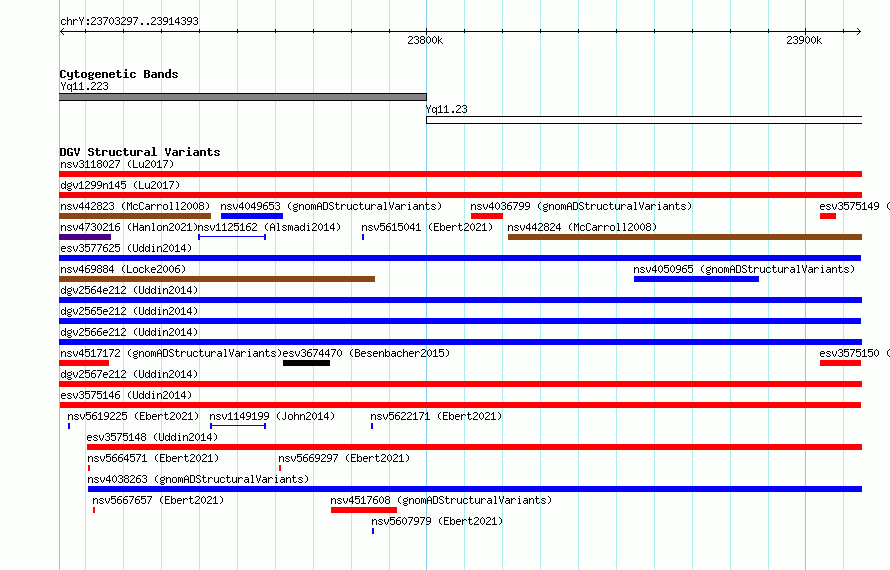890x570 pixels.
Task: Open dgv2567e212 (Uddin2014) label
Action: click(129, 374)
